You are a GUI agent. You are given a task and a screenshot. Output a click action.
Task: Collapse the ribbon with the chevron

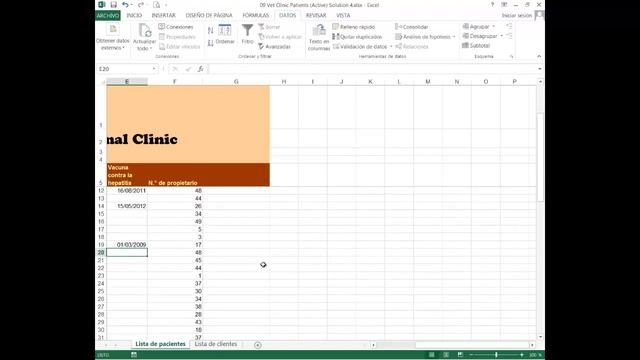[x=539, y=56]
